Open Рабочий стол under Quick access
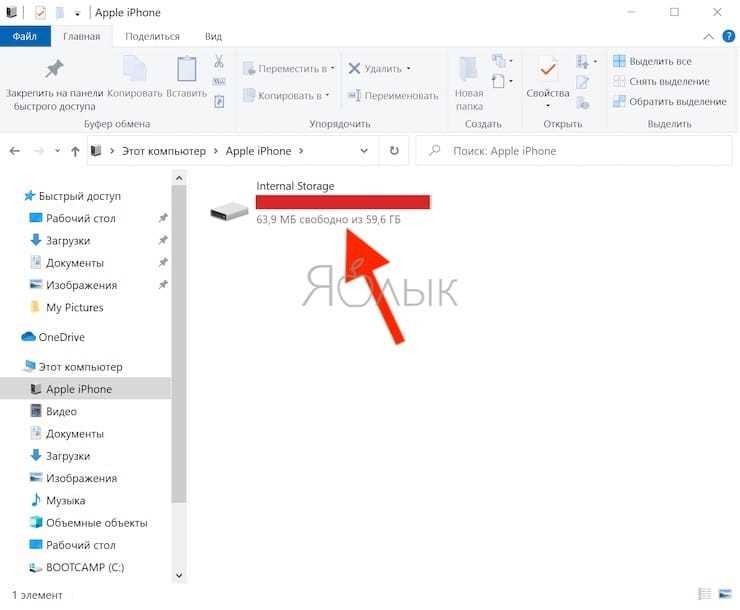The width and height of the screenshot is (740, 610). pyautogui.click(x=81, y=218)
